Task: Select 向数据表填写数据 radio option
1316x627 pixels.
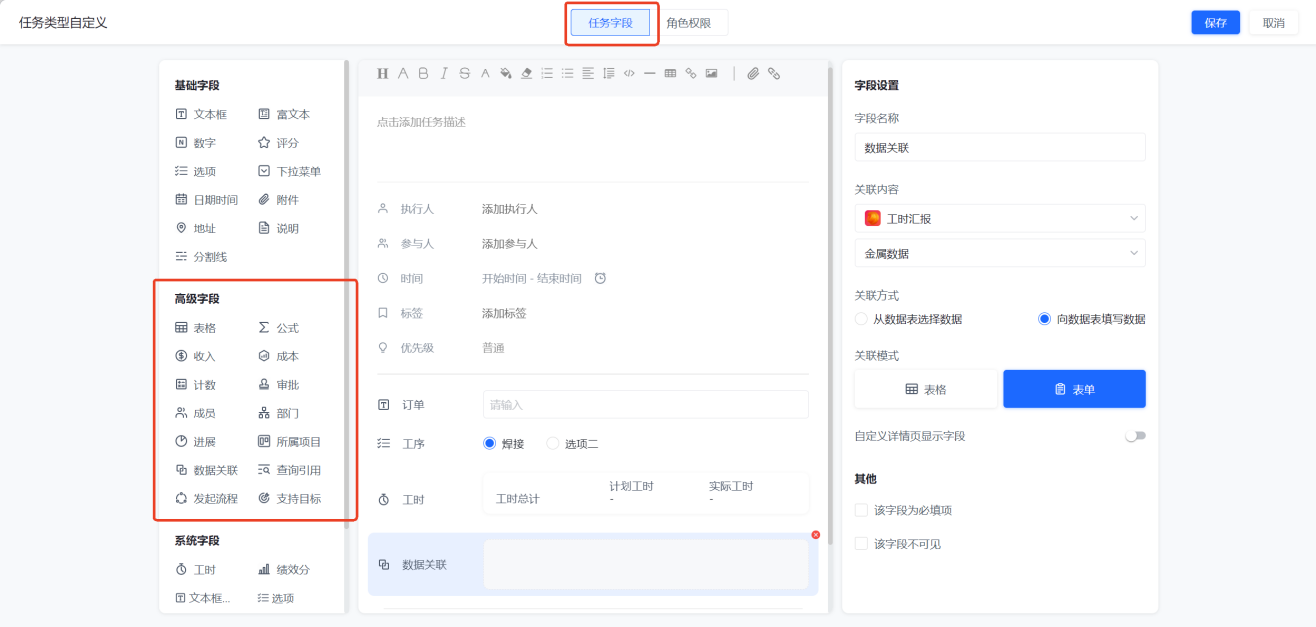Action: 1045,319
